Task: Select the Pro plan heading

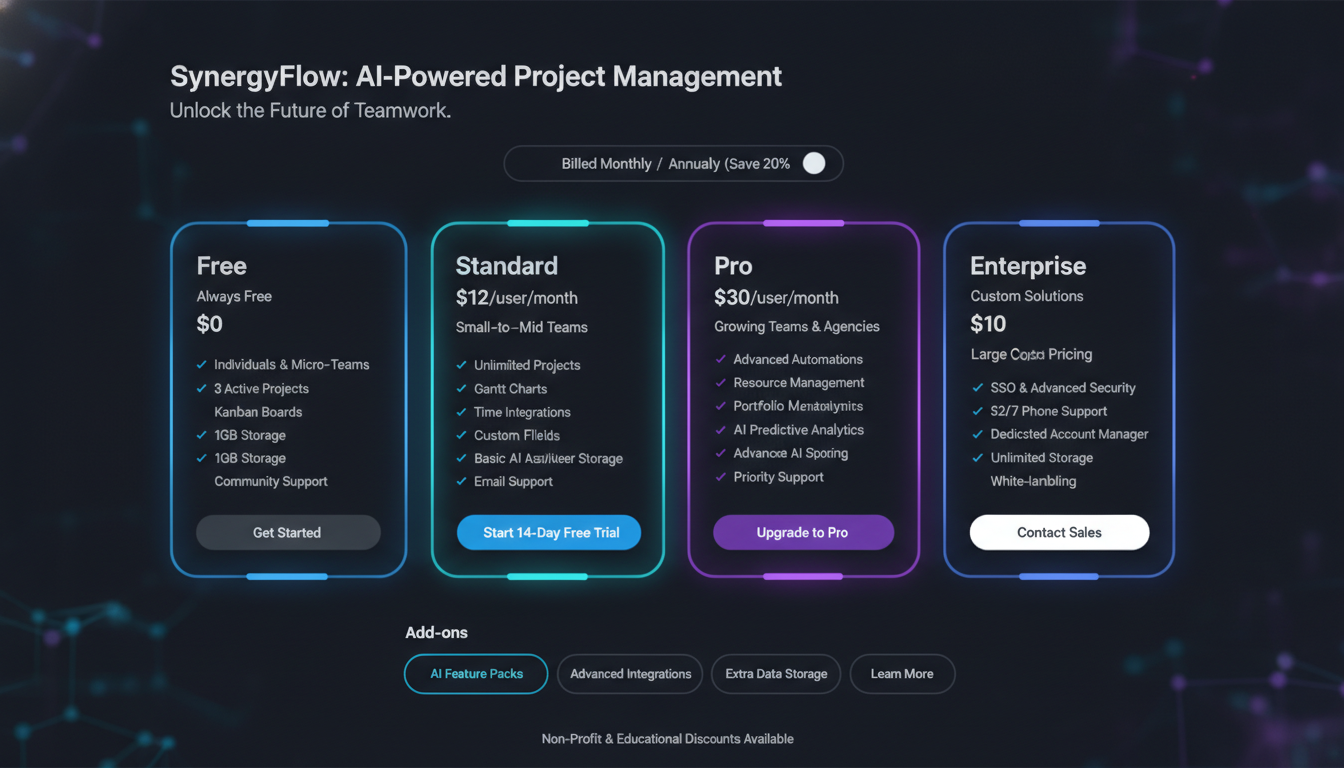Action: 733,266
